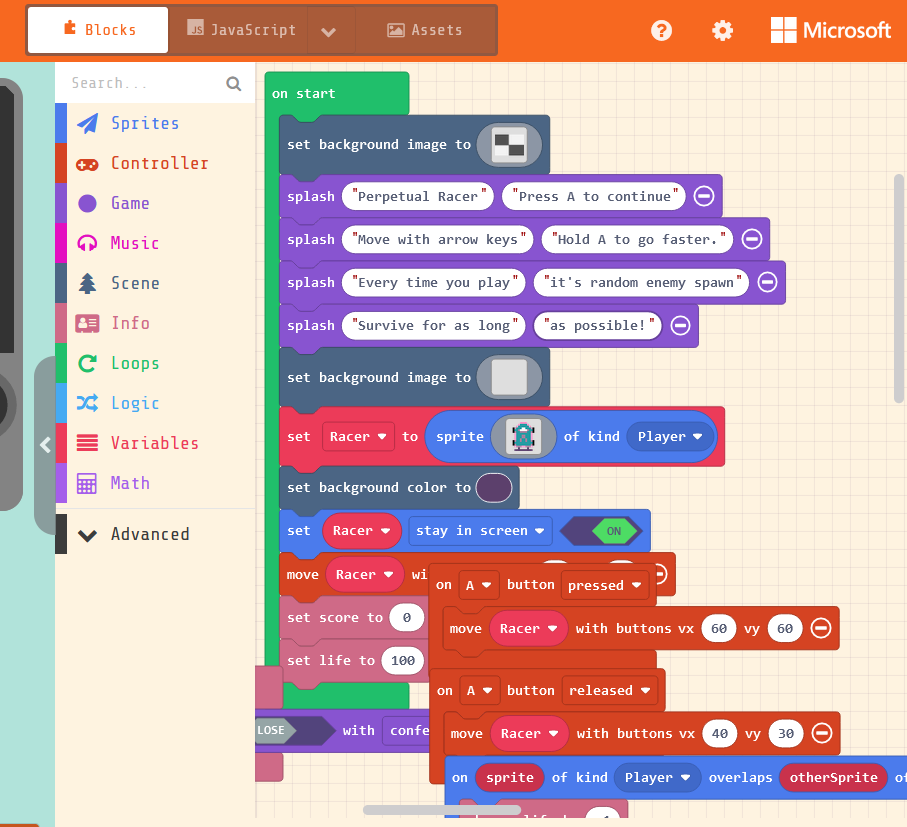The width and height of the screenshot is (907, 827).
Task: Edit the 'it's random enemy spawn' text
Action: (x=641, y=282)
